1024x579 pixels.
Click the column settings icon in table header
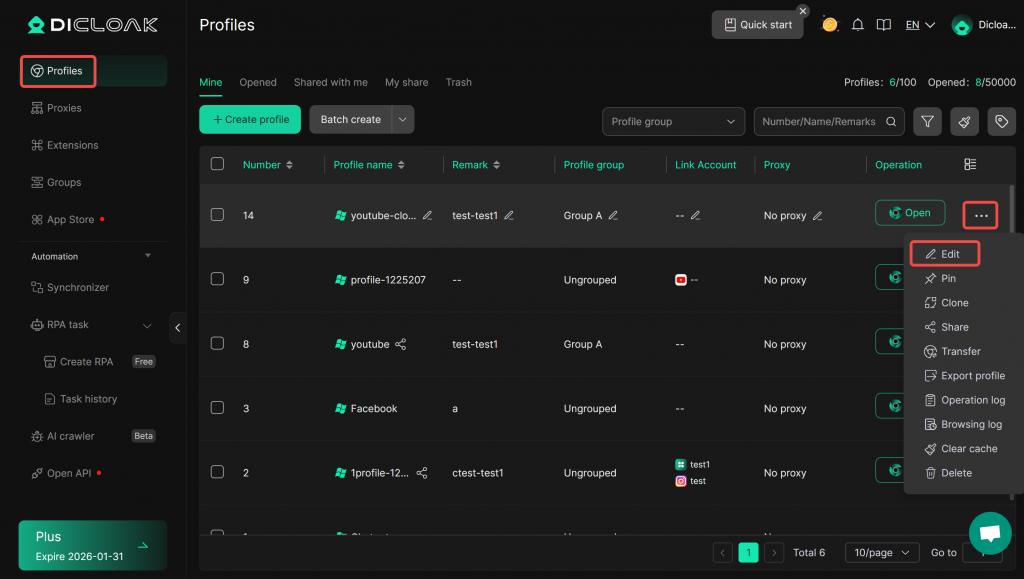click(x=969, y=165)
